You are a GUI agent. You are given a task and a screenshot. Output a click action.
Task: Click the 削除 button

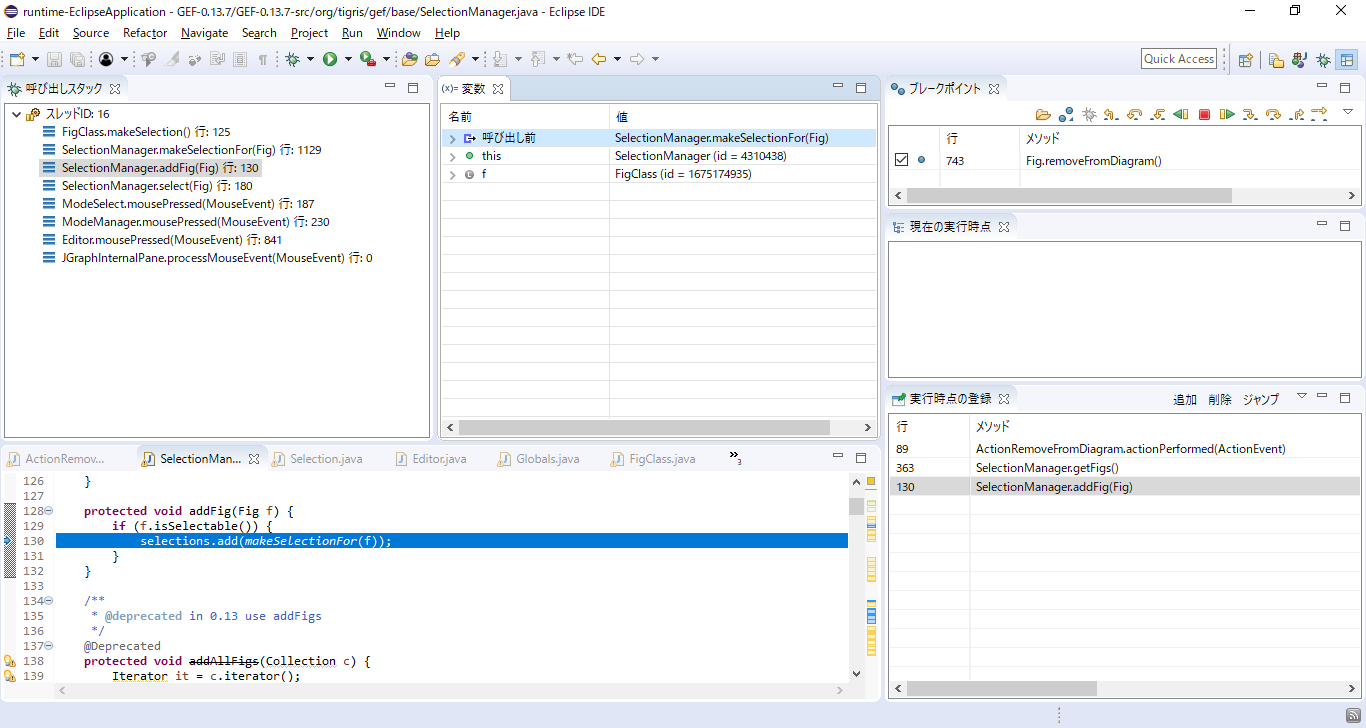(1220, 399)
